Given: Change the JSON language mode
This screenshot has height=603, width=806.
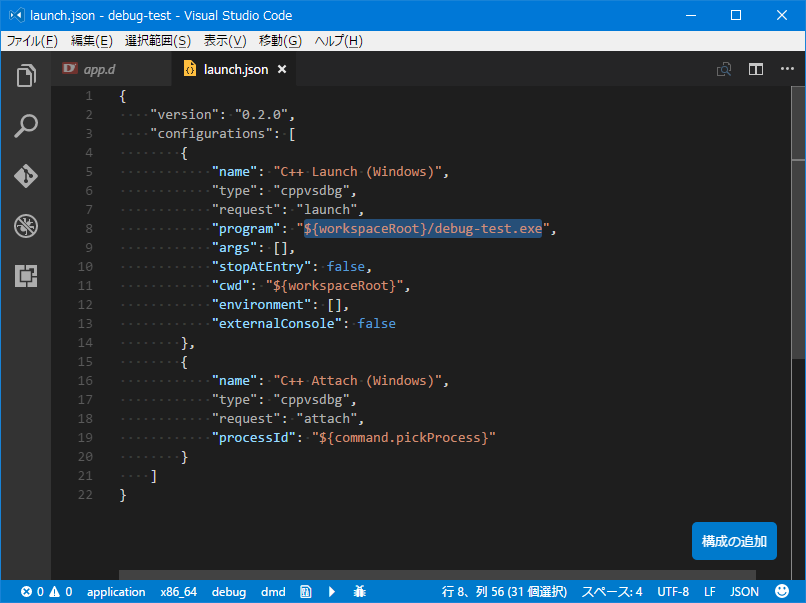Looking at the screenshot, I should point(744,592).
